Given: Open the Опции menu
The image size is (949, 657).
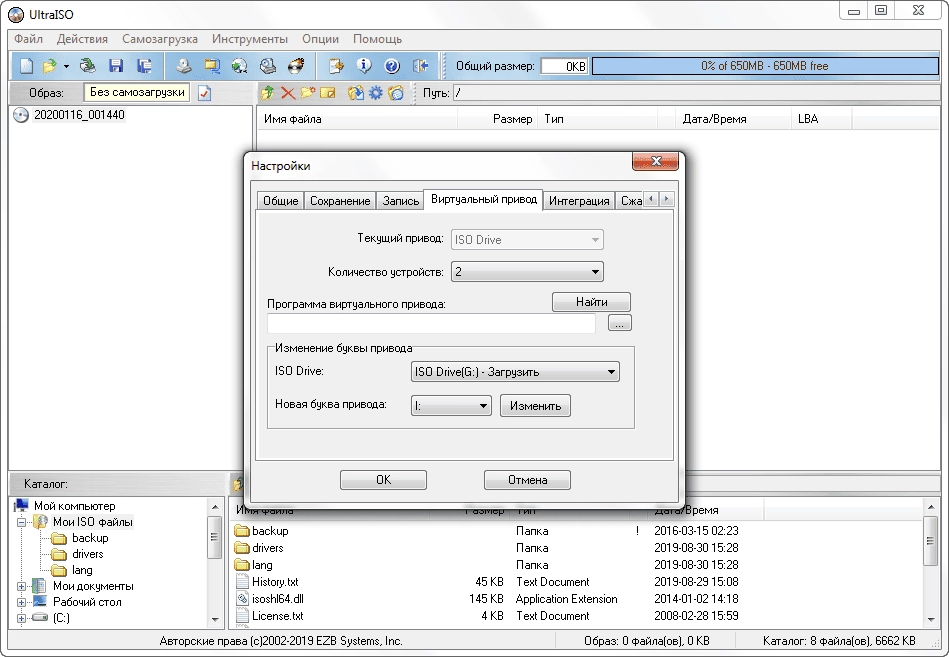Looking at the screenshot, I should click(x=320, y=39).
